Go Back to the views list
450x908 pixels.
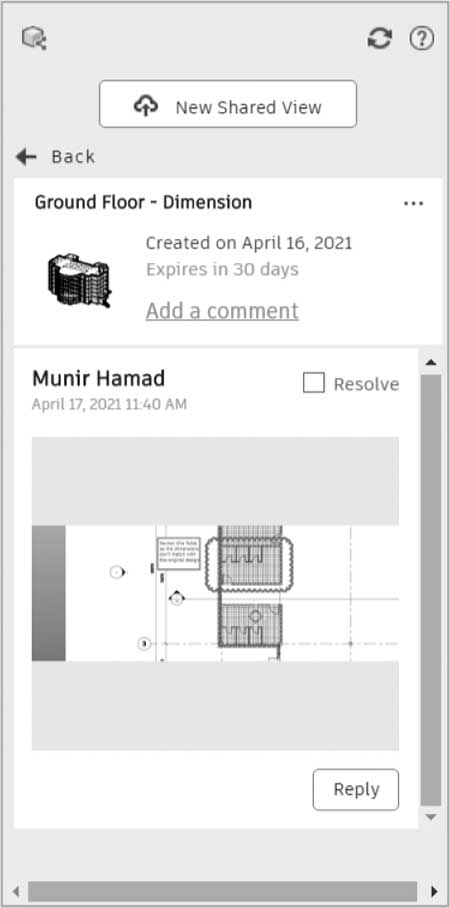tap(73, 156)
